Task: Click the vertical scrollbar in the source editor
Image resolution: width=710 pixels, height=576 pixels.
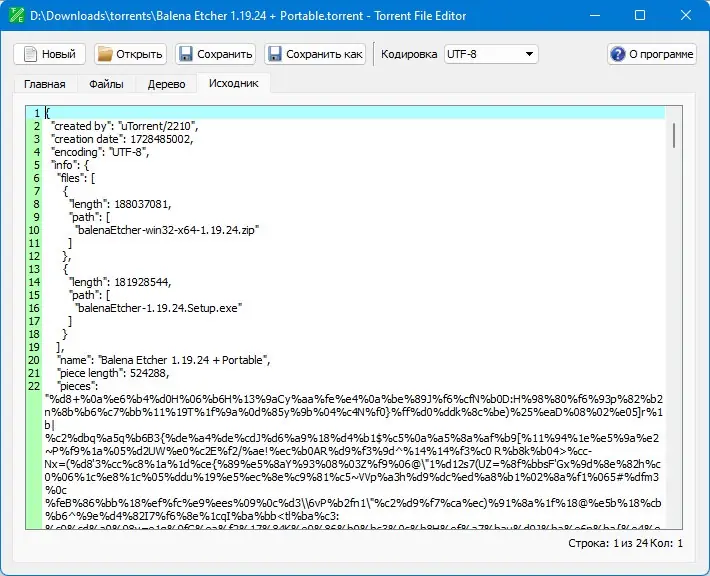Action: (x=674, y=135)
